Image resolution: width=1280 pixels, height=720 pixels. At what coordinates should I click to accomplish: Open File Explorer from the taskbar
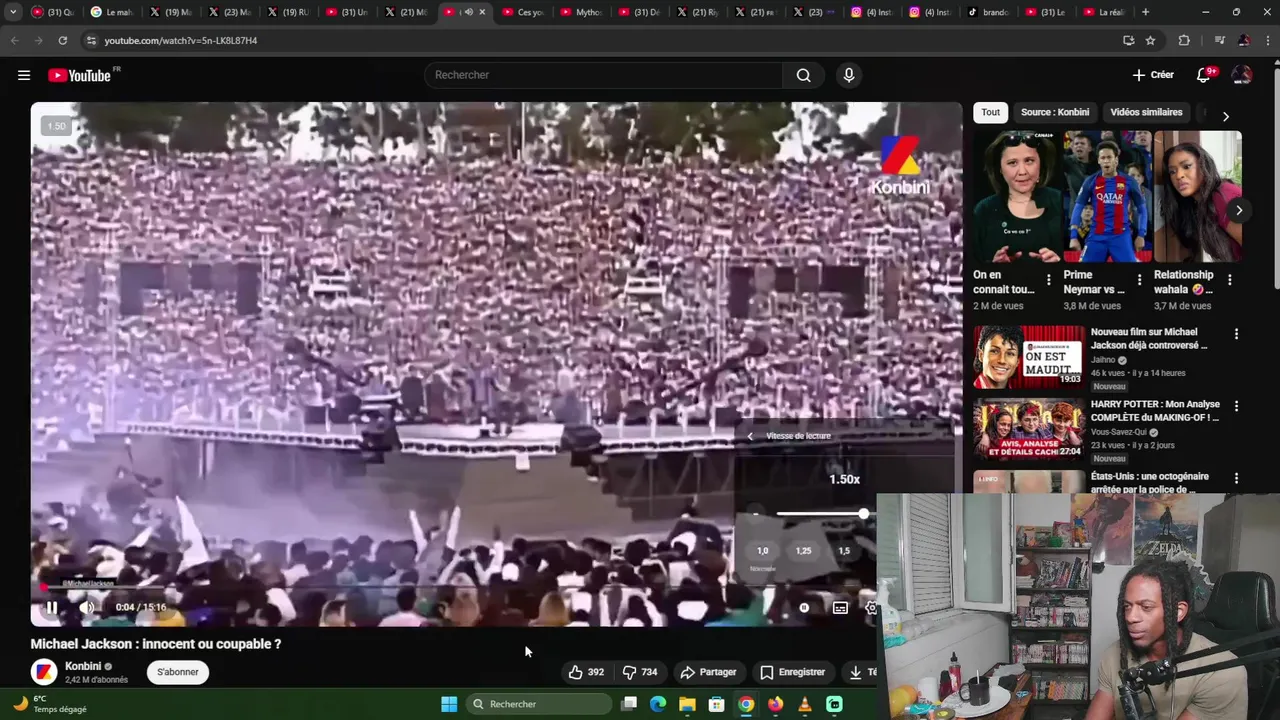point(687,704)
